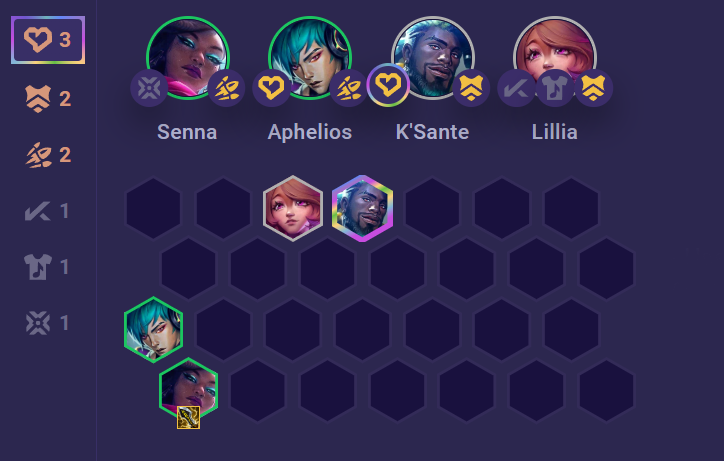This screenshot has height=461, width=724.
Task: Open Senna's circular champion portrait
Action: pos(188,58)
